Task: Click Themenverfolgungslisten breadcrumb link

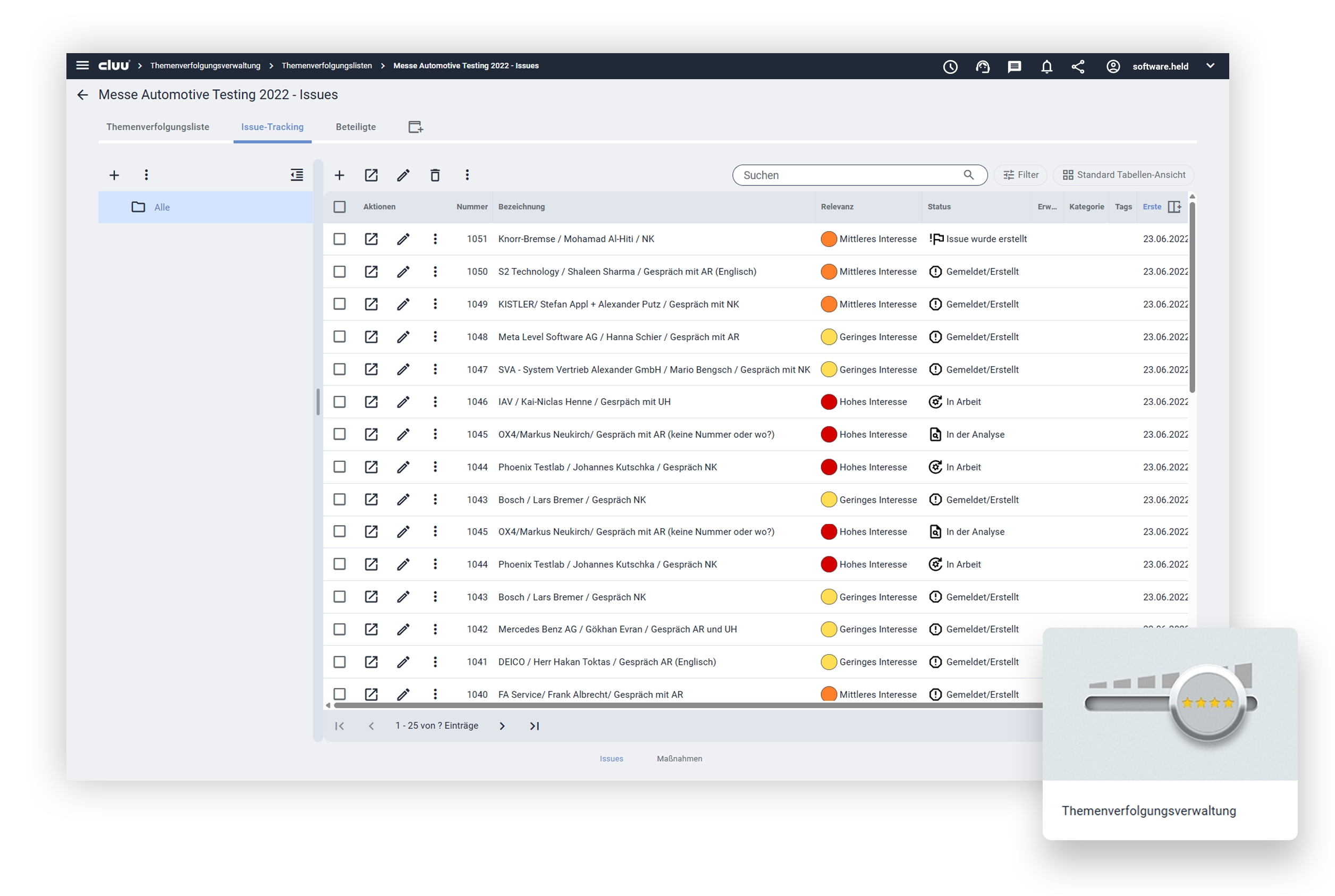Action: pos(326,66)
